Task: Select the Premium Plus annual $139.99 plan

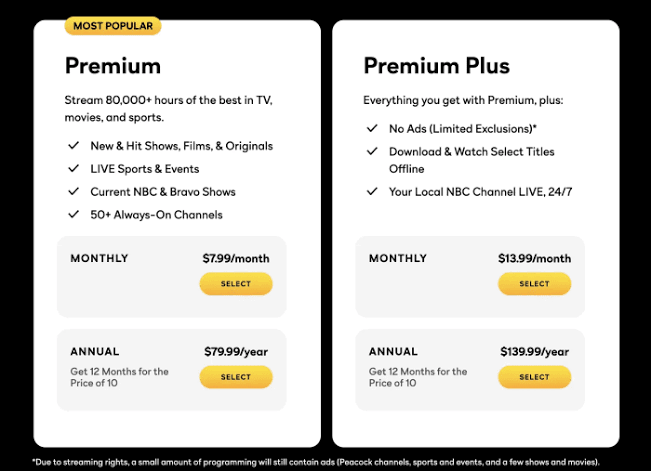Action: (534, 377)
